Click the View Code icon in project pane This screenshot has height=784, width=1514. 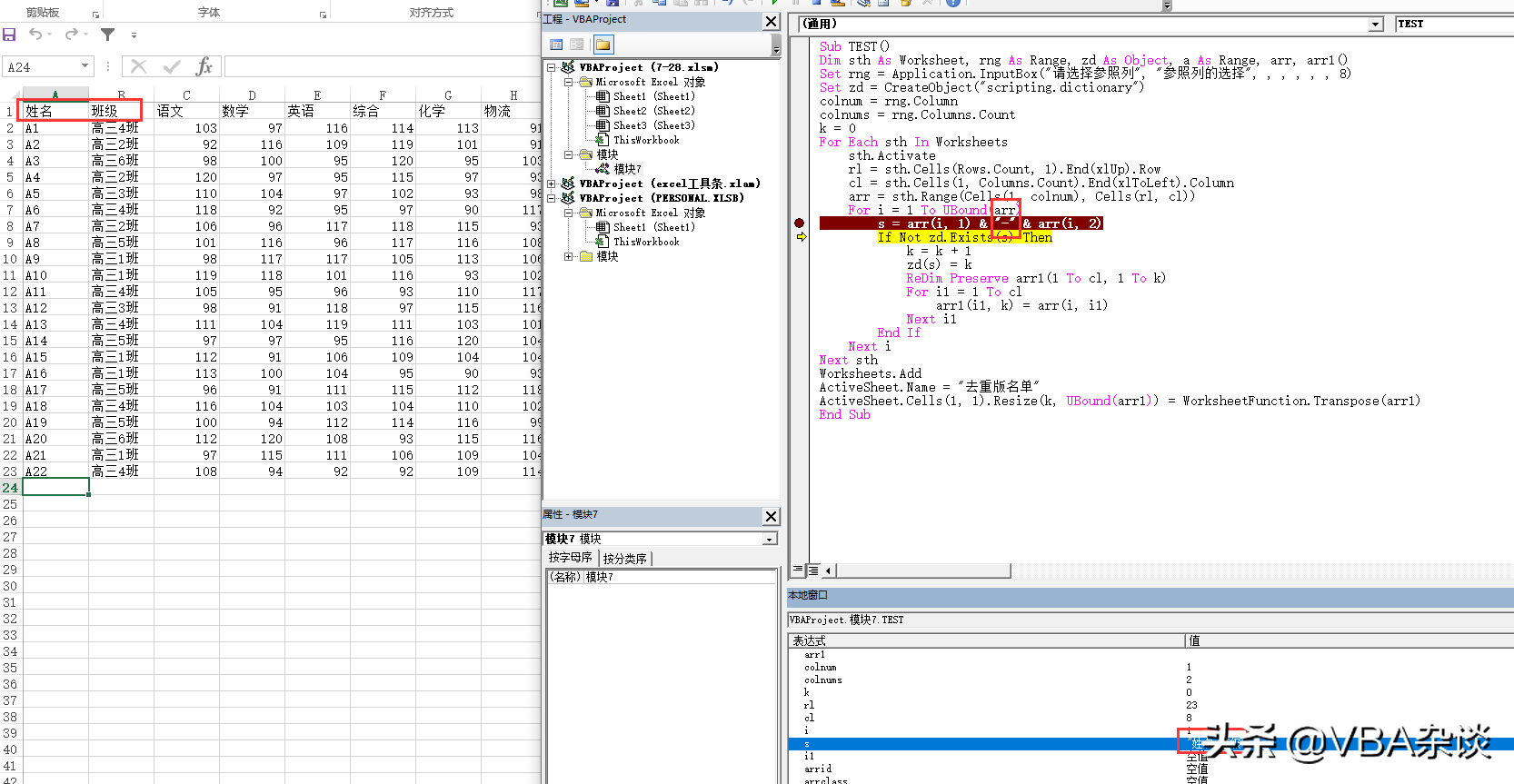556,44
